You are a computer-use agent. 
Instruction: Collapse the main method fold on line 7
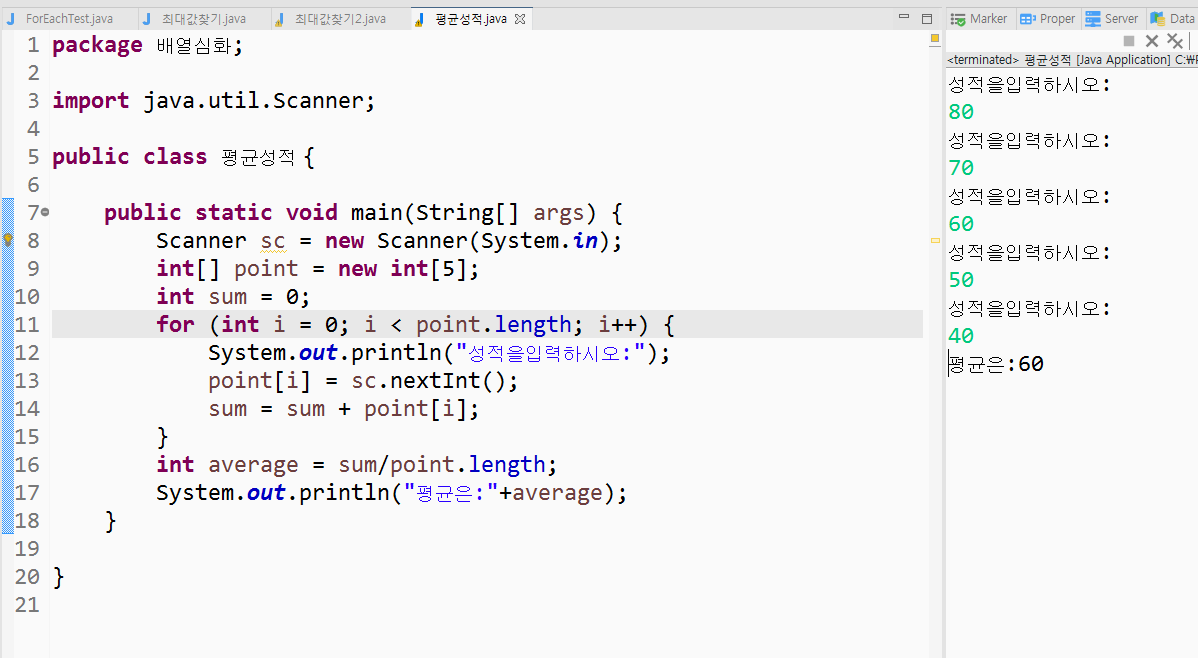45,212
